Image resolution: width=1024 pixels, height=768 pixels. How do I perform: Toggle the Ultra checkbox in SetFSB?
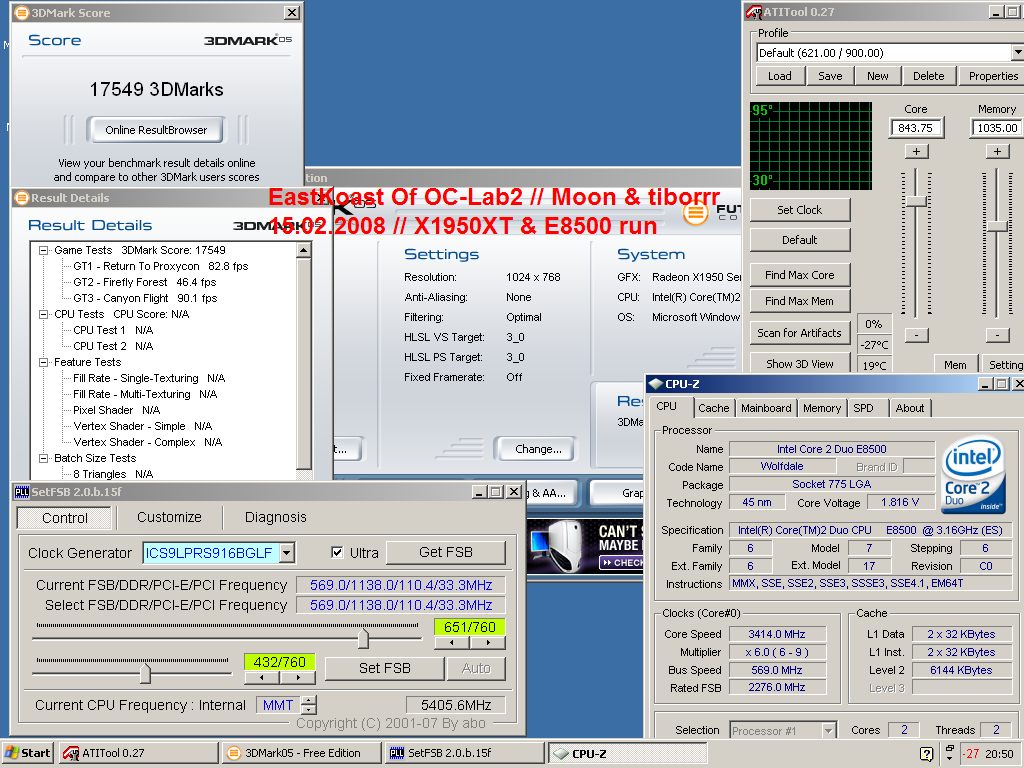337,552
